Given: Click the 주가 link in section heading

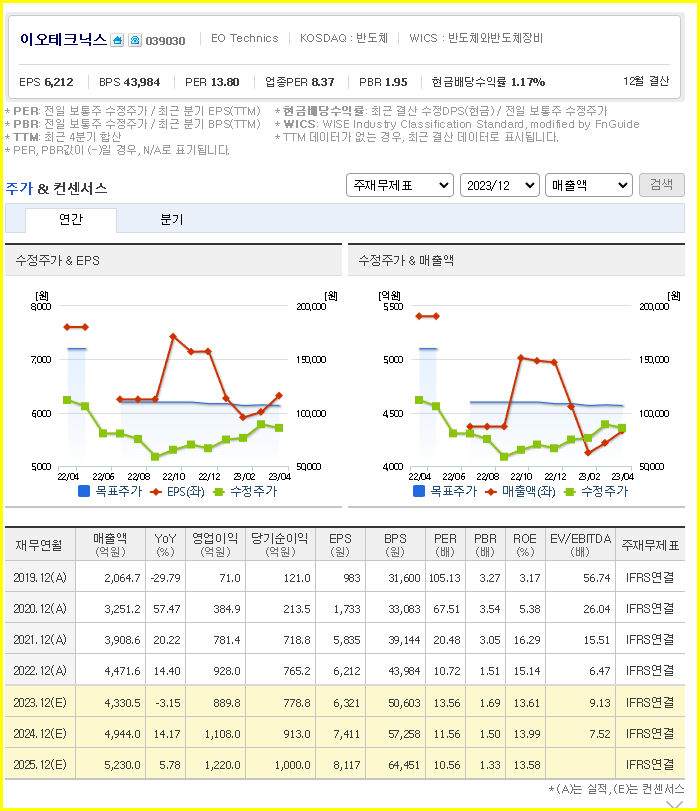Looking at the screenshot, I should coord(19,188).
